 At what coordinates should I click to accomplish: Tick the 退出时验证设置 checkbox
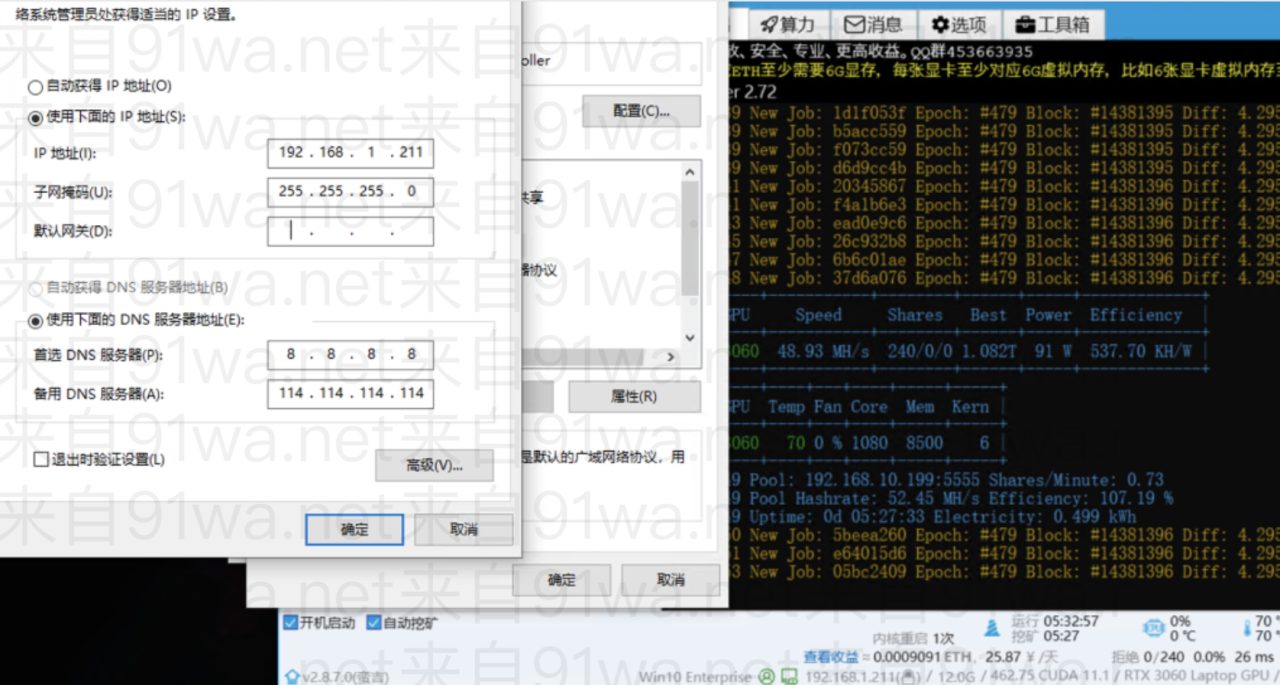(41, 460)
